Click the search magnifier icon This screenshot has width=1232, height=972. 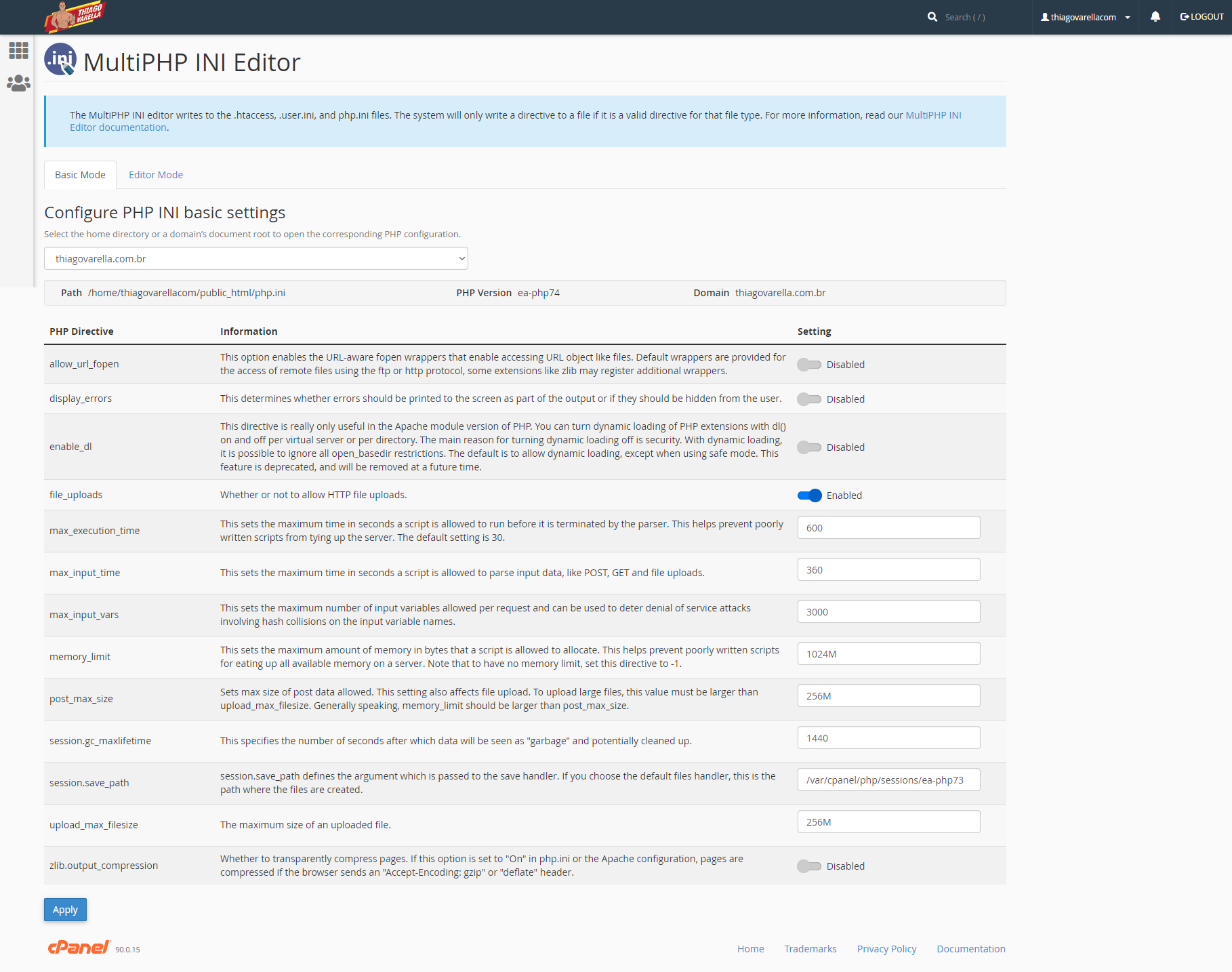click(x=932, y=17)
